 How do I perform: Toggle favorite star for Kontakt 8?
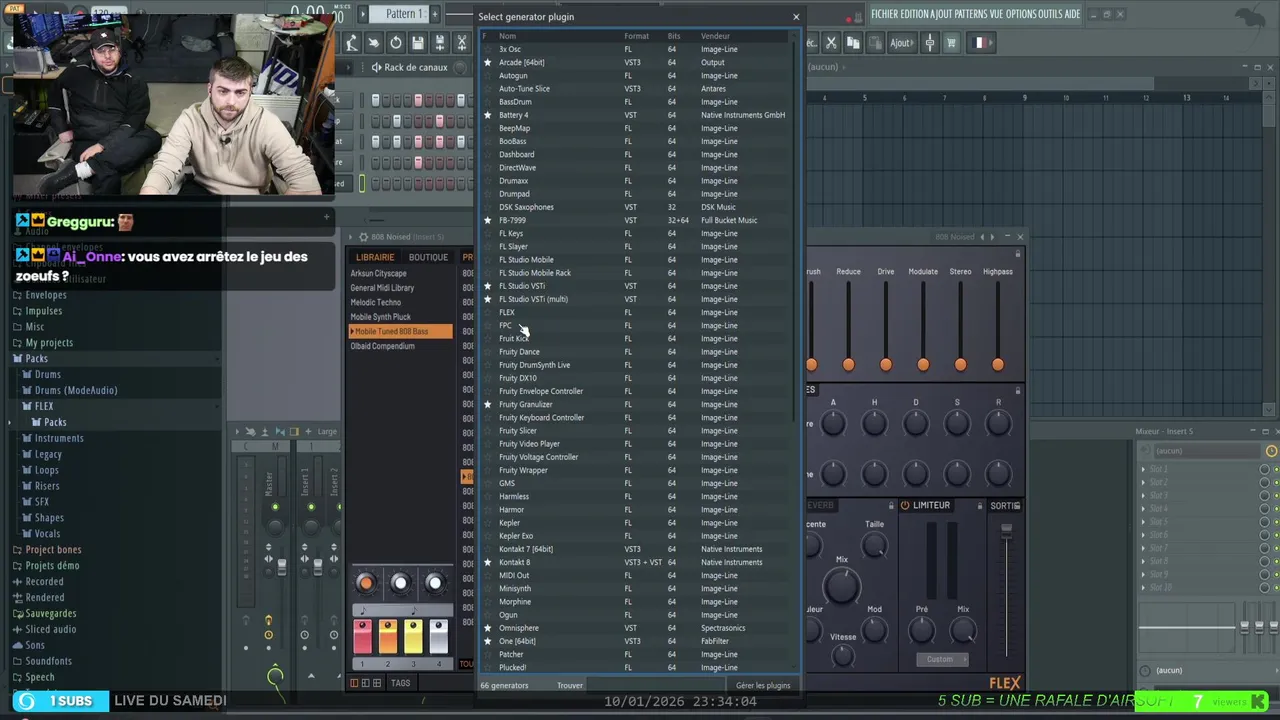[487, 562]
